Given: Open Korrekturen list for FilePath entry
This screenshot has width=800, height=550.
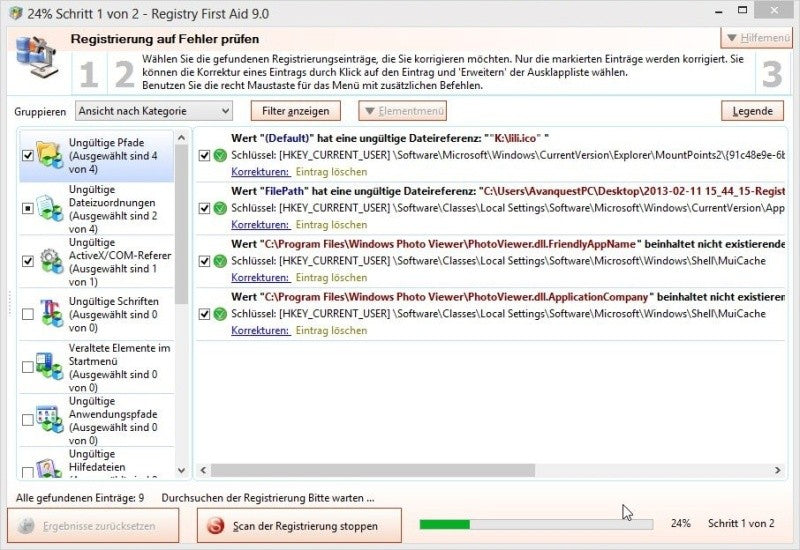Looking at the screenshot, I should click(260, 225).
